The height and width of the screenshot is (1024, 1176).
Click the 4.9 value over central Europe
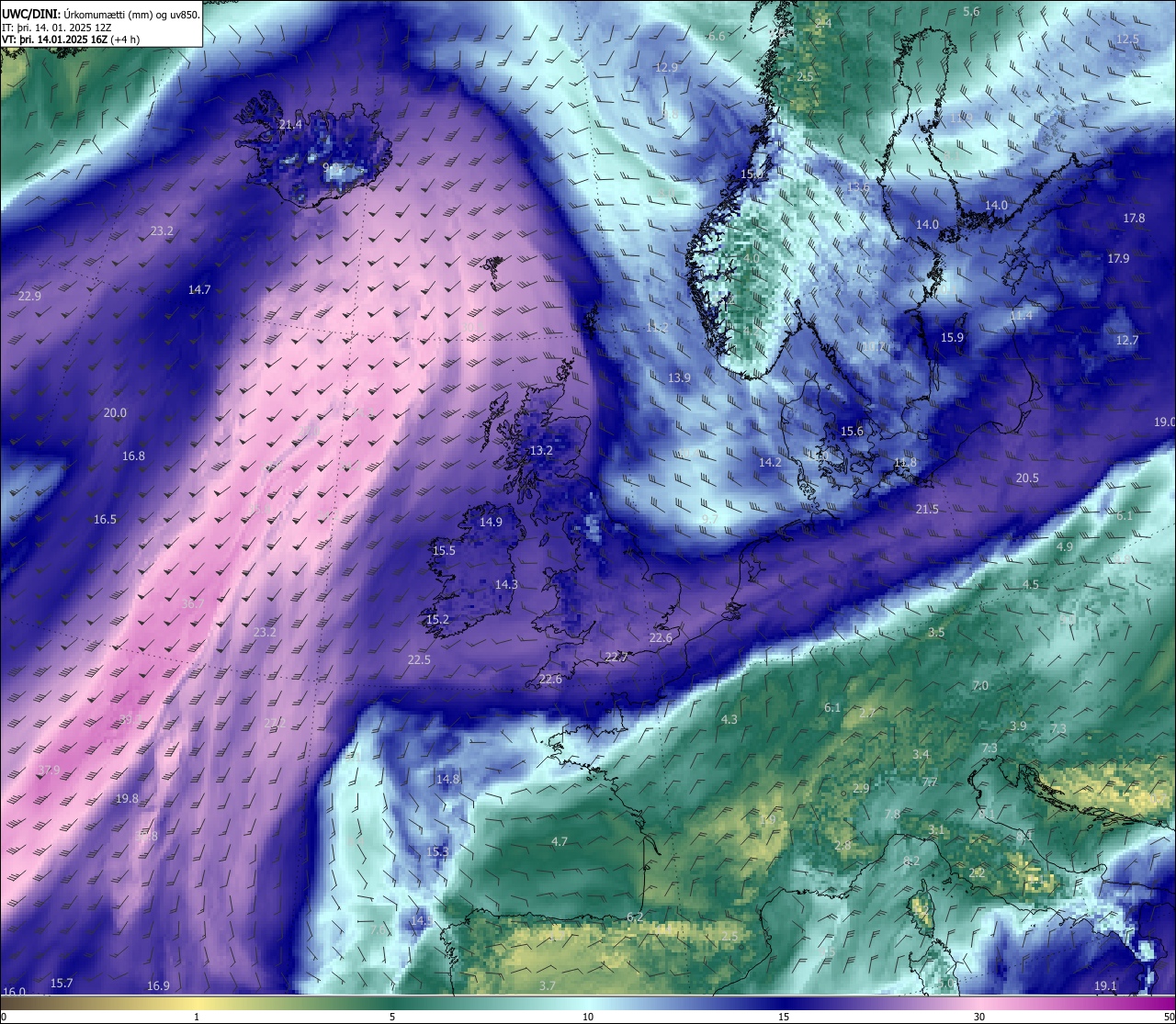coord(1065,547)
